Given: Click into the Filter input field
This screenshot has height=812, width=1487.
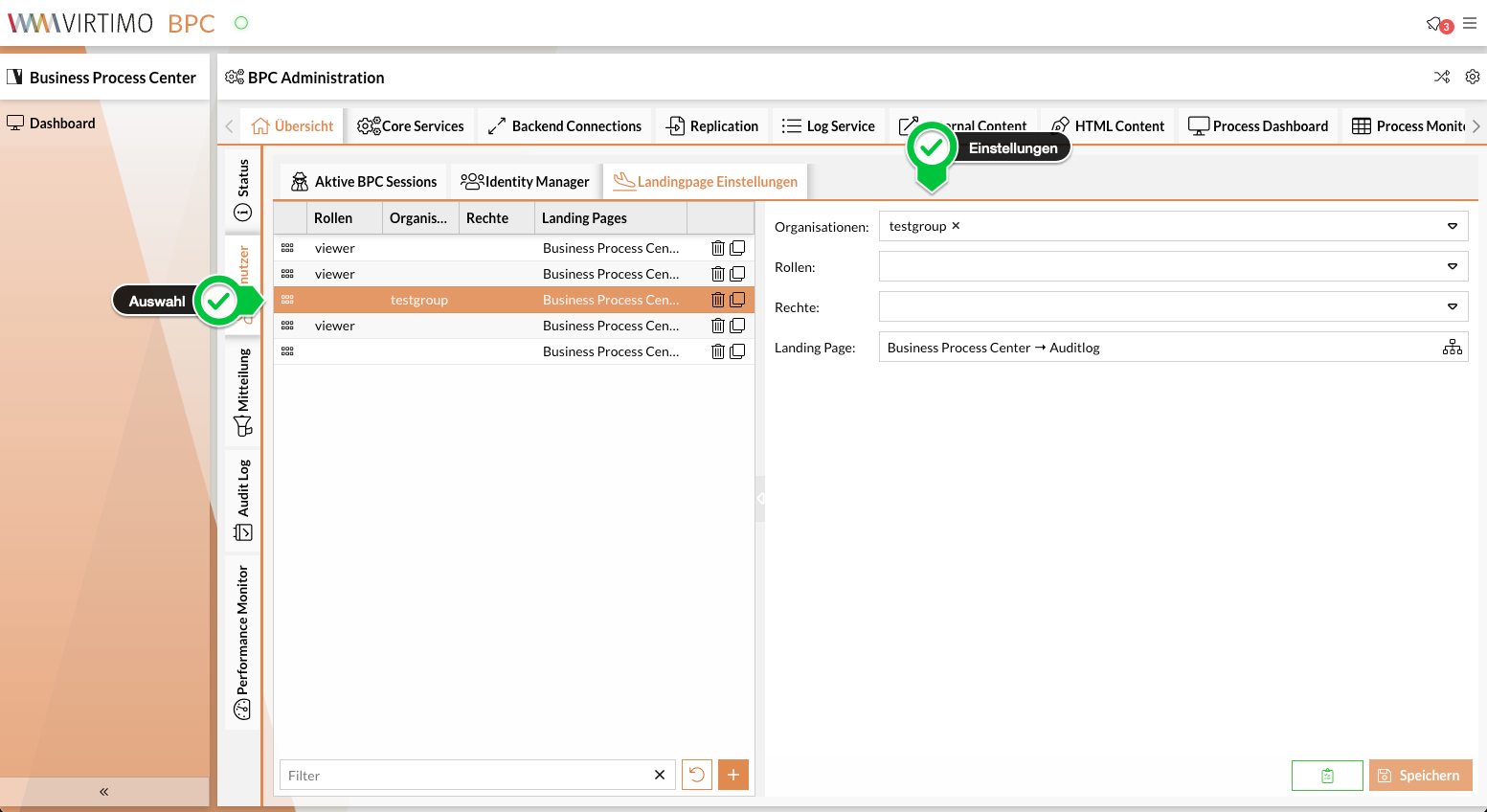Looking at the screenshot, I should click(464, 776).
